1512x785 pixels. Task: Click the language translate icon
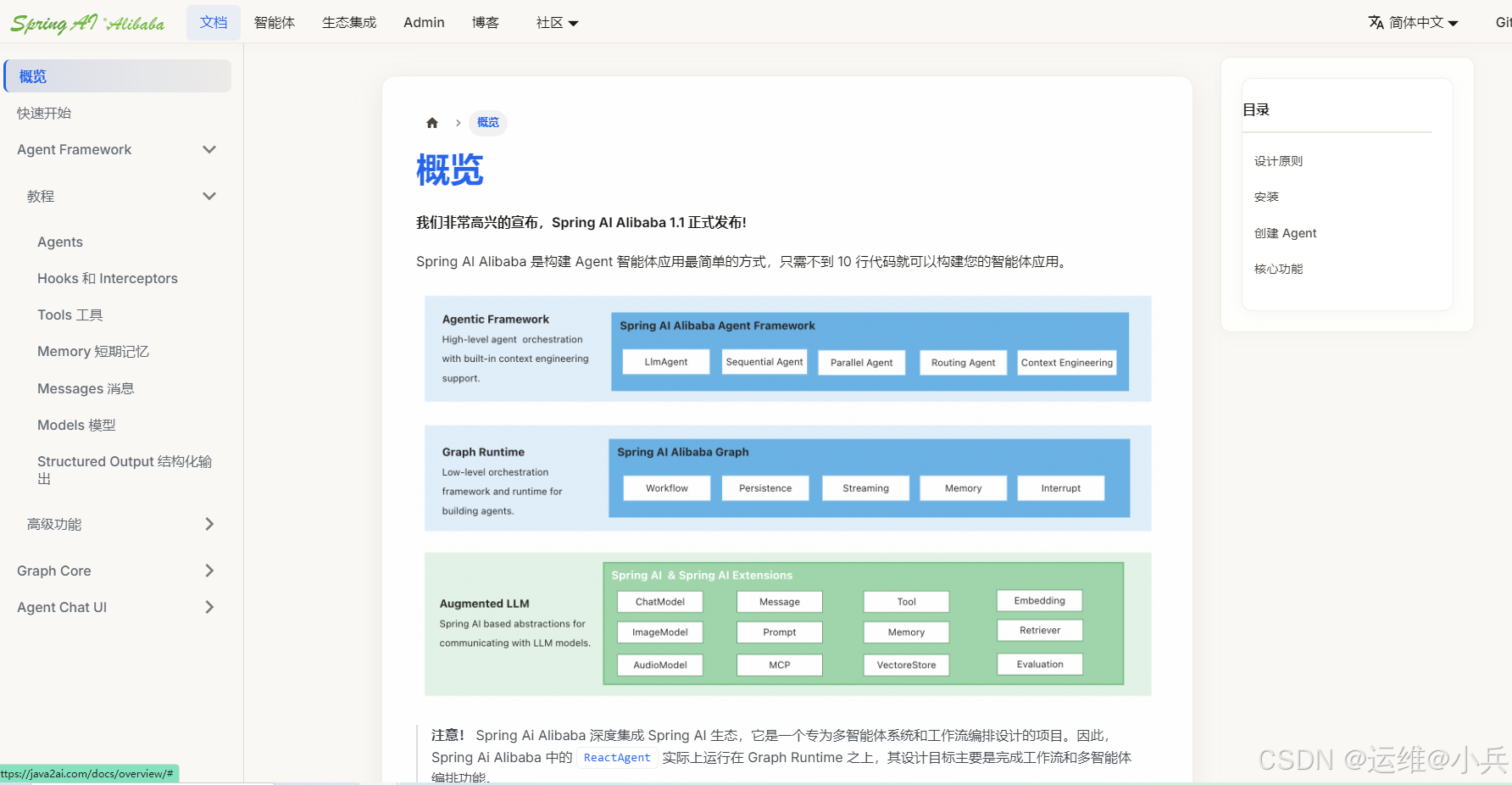click(1376, 23)
